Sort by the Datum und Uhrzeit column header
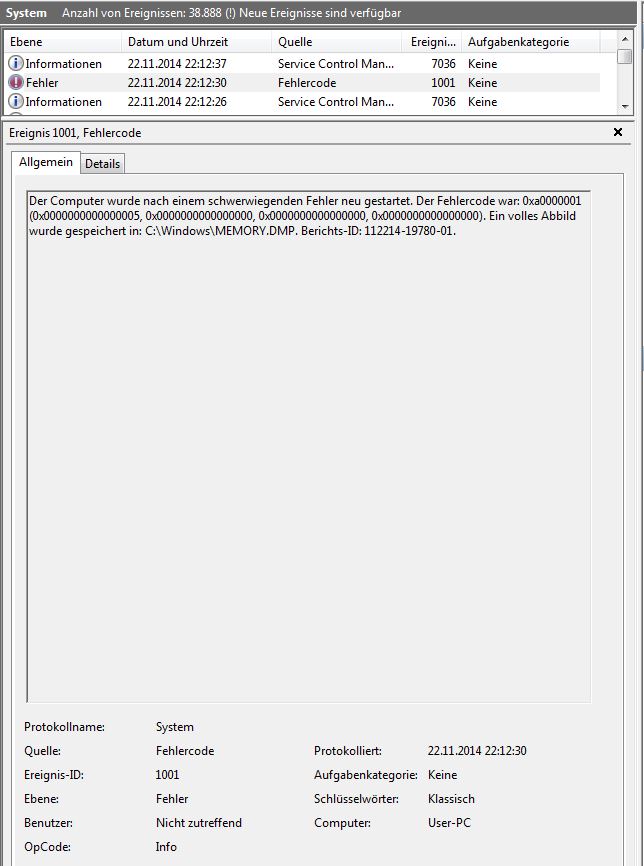 pyautogui.click(x=195, y=42)
